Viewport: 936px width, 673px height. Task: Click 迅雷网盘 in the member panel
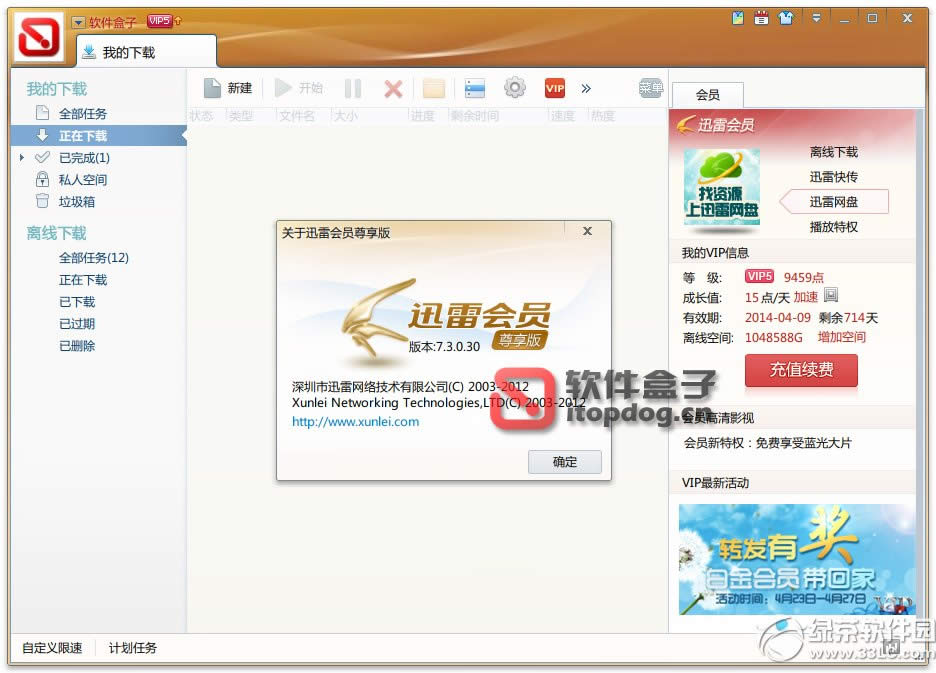833,202
